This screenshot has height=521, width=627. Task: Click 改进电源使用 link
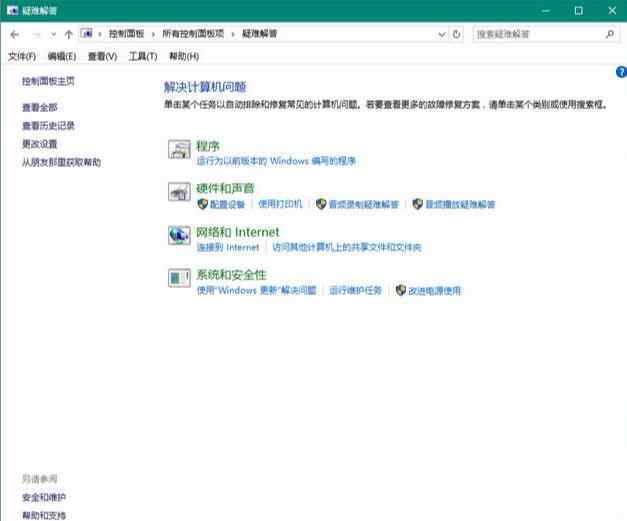click(435, 290)
